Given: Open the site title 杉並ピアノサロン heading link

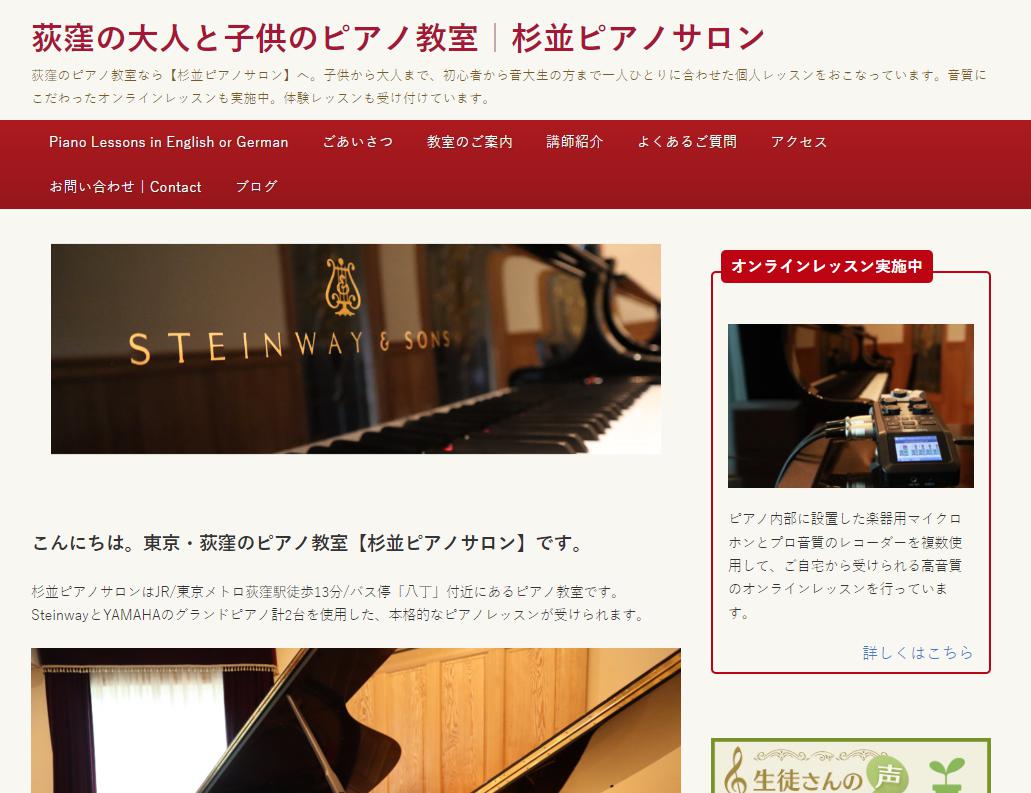Looking at the screenshot, I should pyautogui.click(x=398, y=38).
